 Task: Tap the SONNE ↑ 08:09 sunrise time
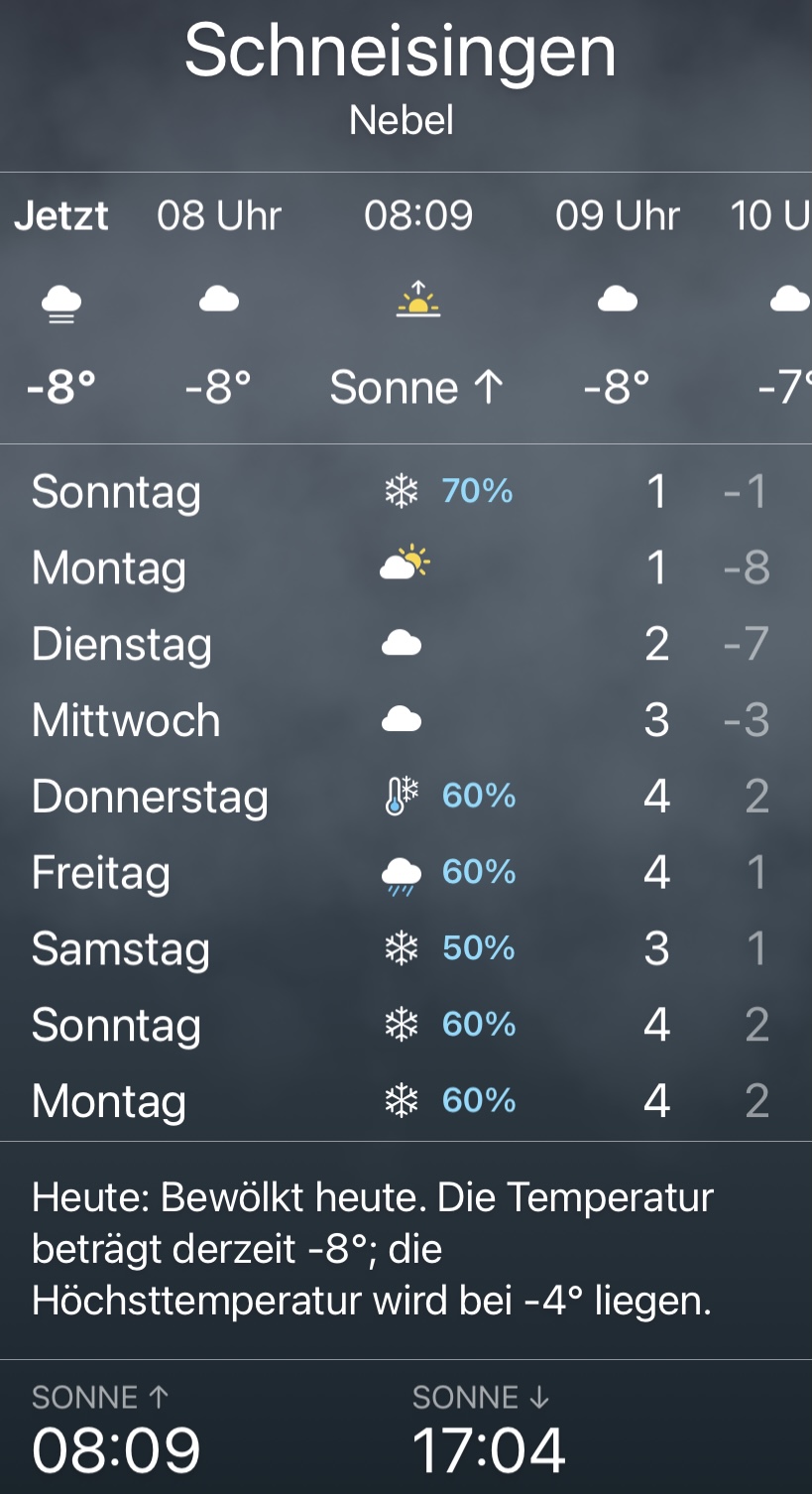tap(116, 1448)
